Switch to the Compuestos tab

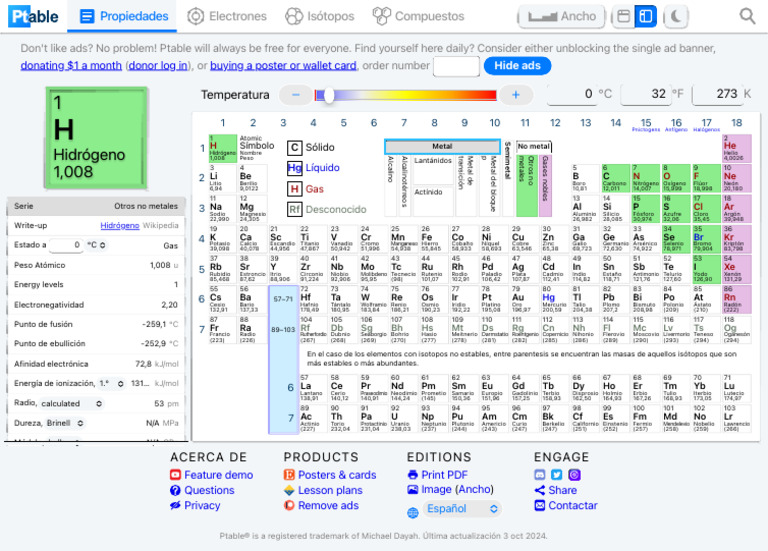[419, 16]
